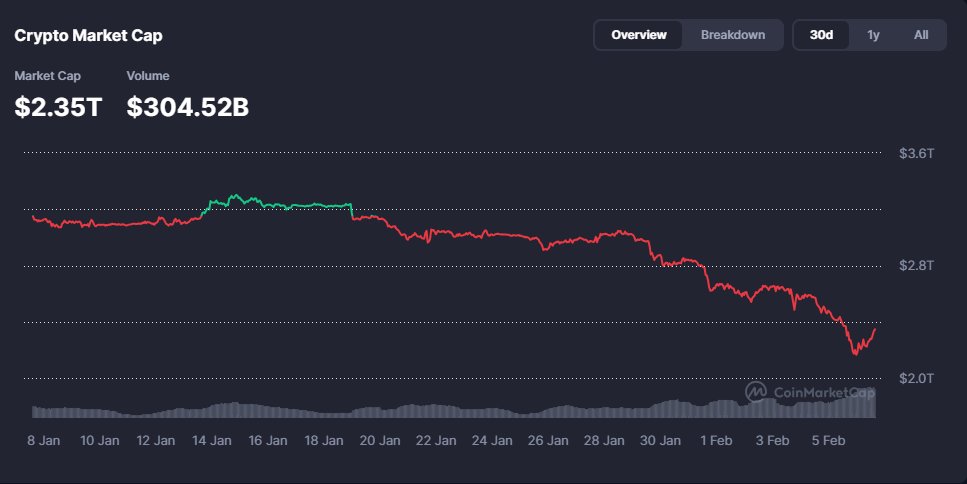Click the 8 Jan date label
The width and height of the screenshot is (967, 484).
[x=44, y=440]
